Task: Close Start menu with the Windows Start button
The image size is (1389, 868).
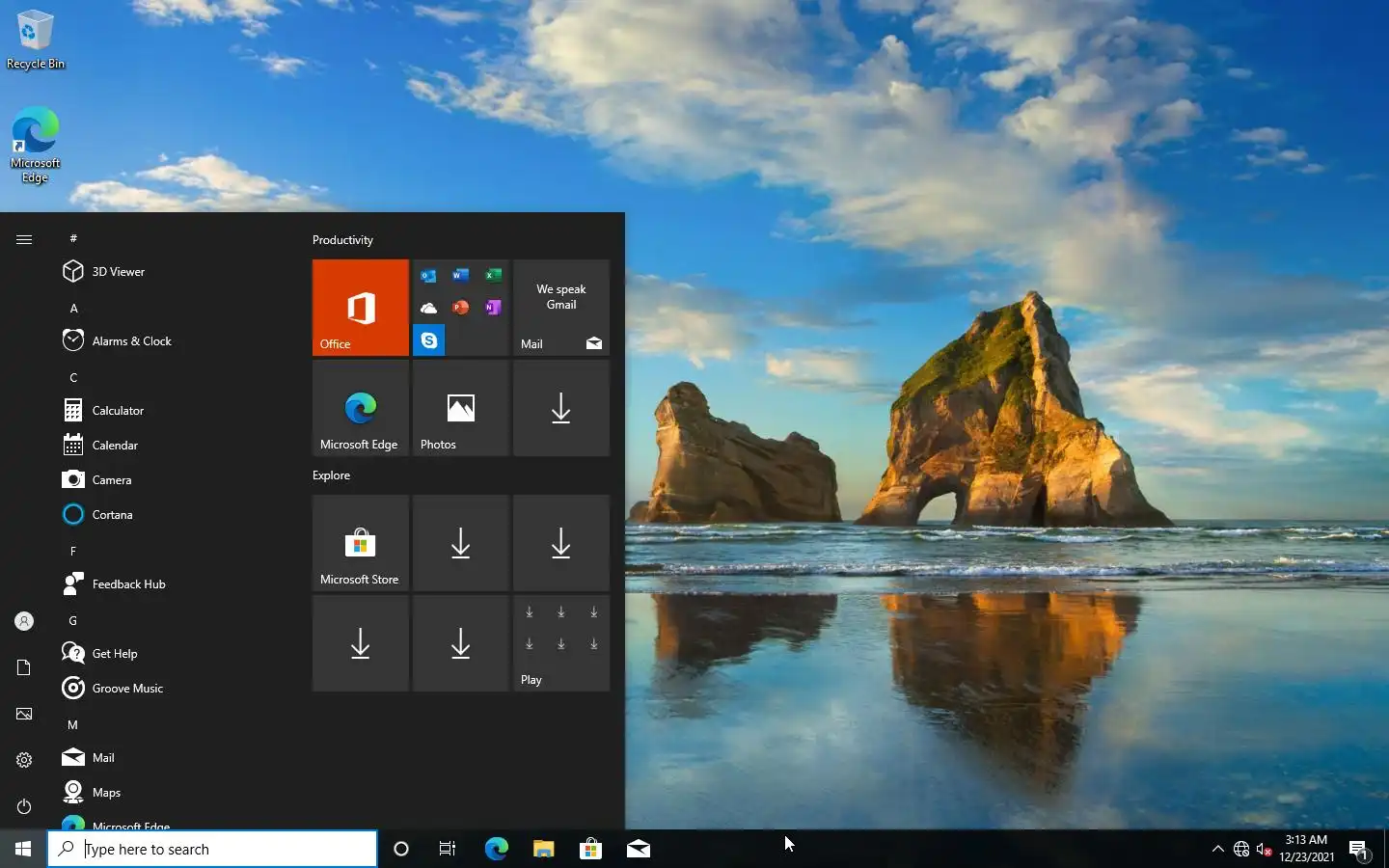Action: point(23,849)
